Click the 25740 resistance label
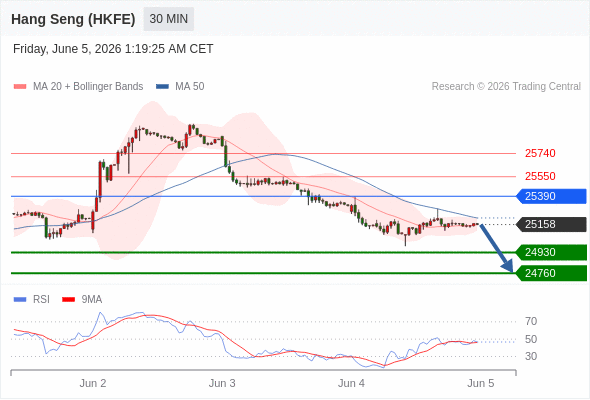Viewport: 590px width, 400px height. tap(540, 154)
